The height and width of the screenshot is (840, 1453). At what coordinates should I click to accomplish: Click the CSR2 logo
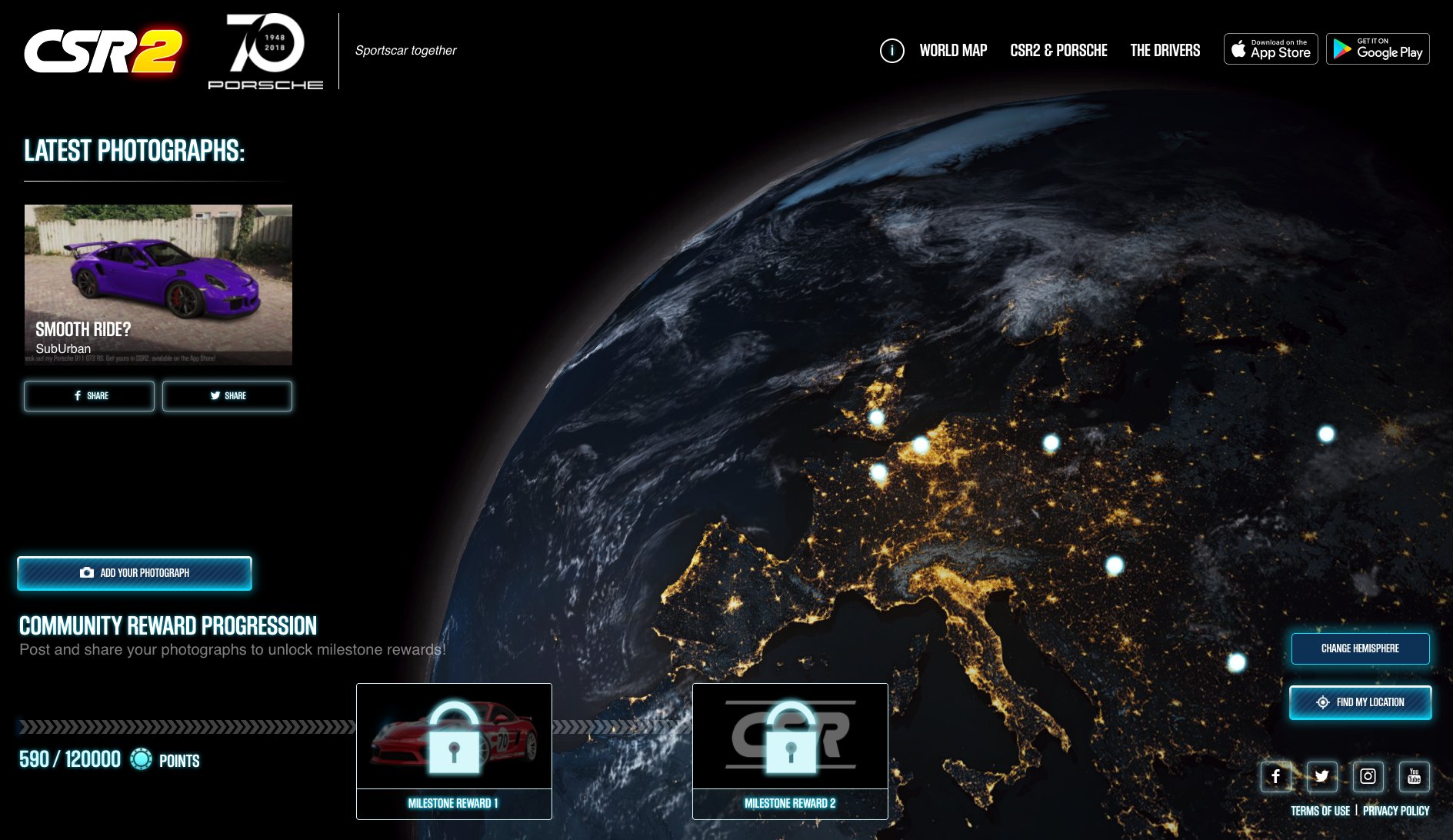click(104, 52)
